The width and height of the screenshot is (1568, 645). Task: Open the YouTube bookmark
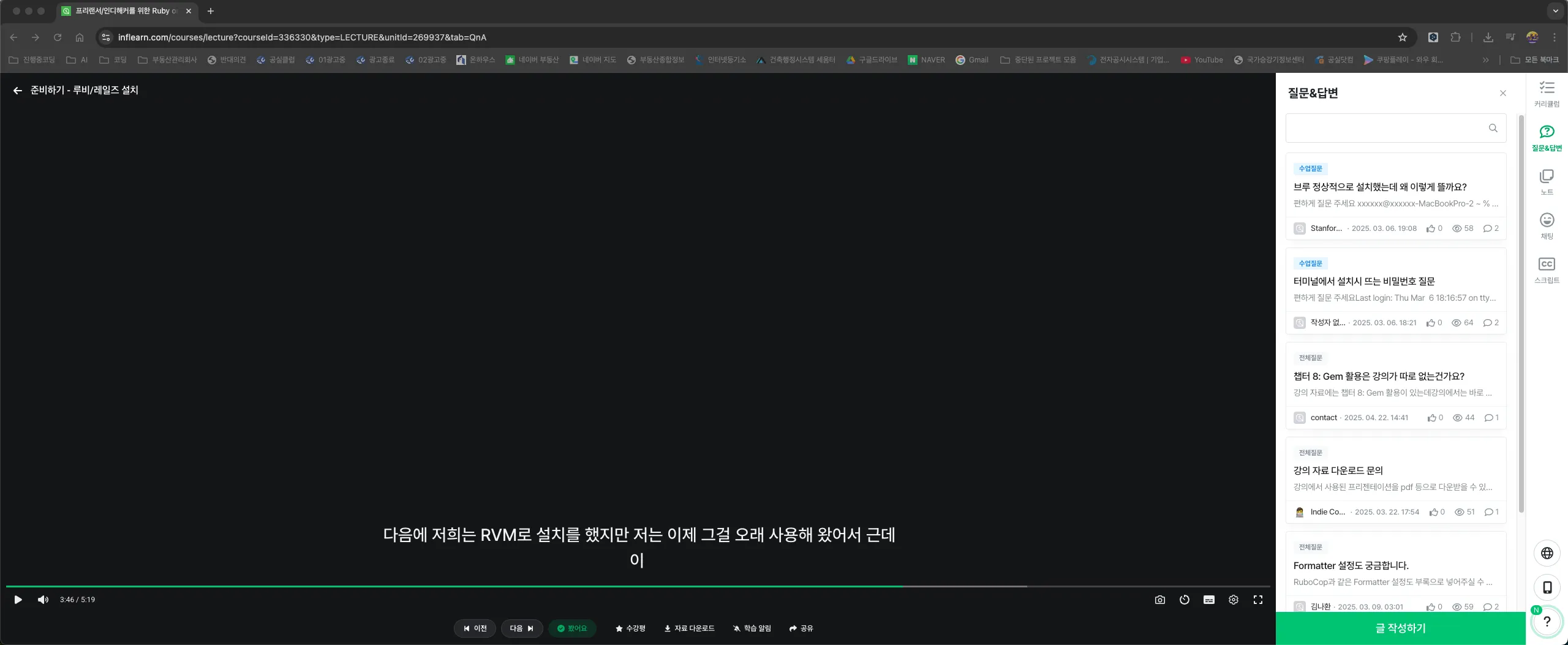pos(1202,60)
